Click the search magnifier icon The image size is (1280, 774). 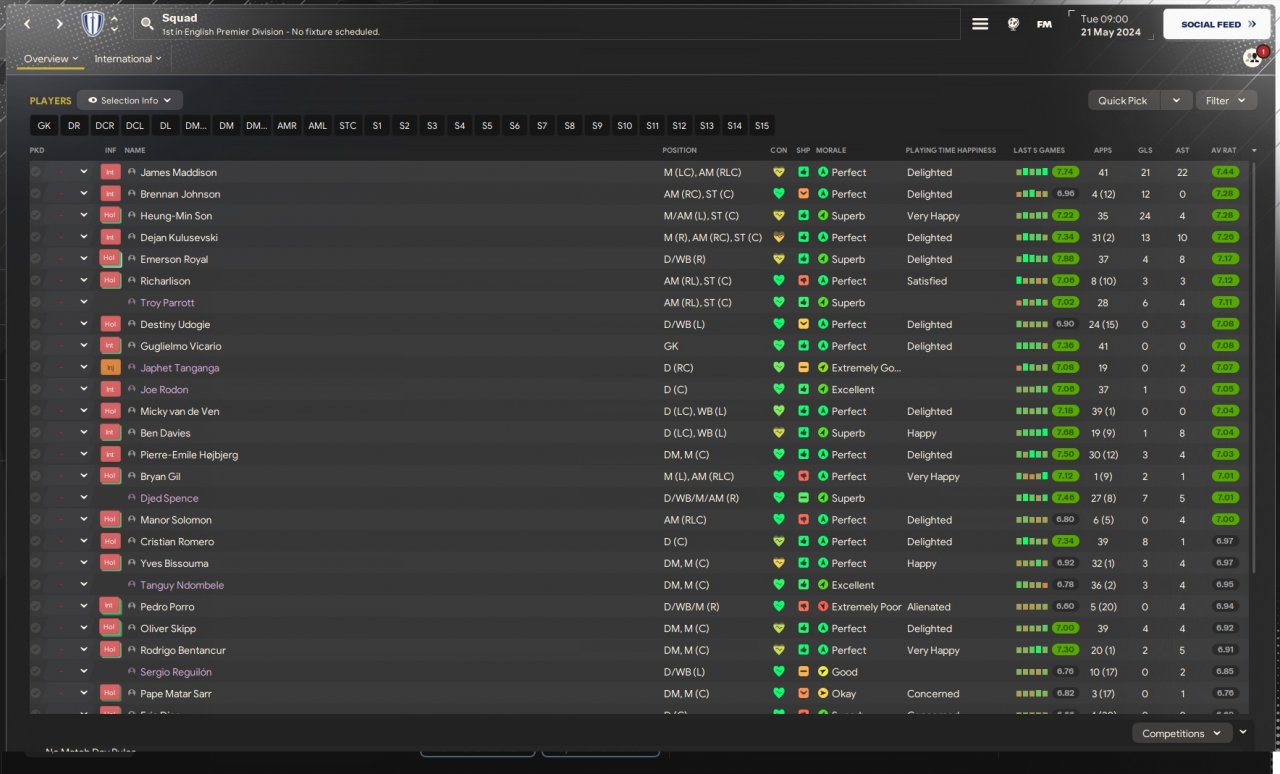point(148,24)
